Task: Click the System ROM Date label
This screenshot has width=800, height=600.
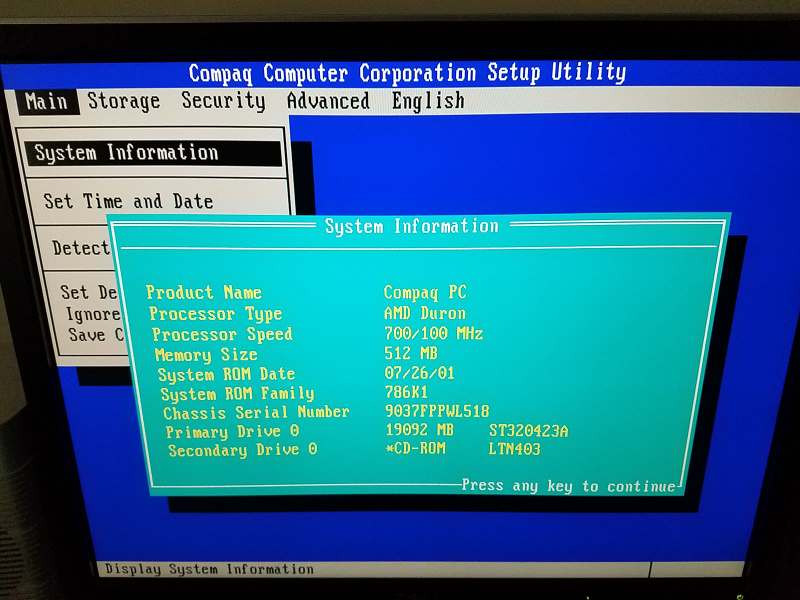Action: (227, 374)
